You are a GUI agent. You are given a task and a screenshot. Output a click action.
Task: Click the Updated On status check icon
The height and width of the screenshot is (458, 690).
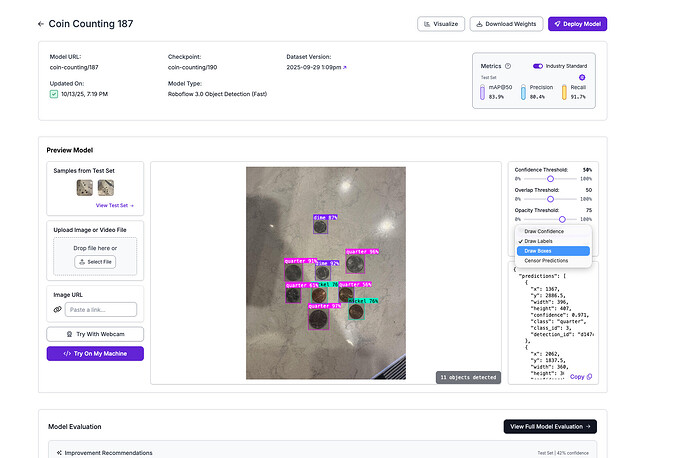(x=54, y=94)
